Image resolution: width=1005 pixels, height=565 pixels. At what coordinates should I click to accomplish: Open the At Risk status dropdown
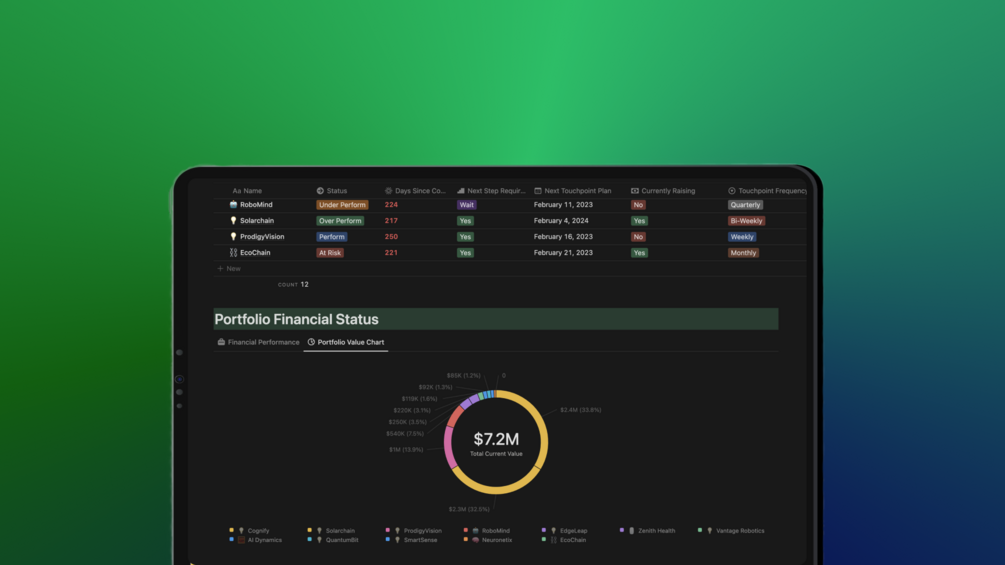click(x=330, y=253)
